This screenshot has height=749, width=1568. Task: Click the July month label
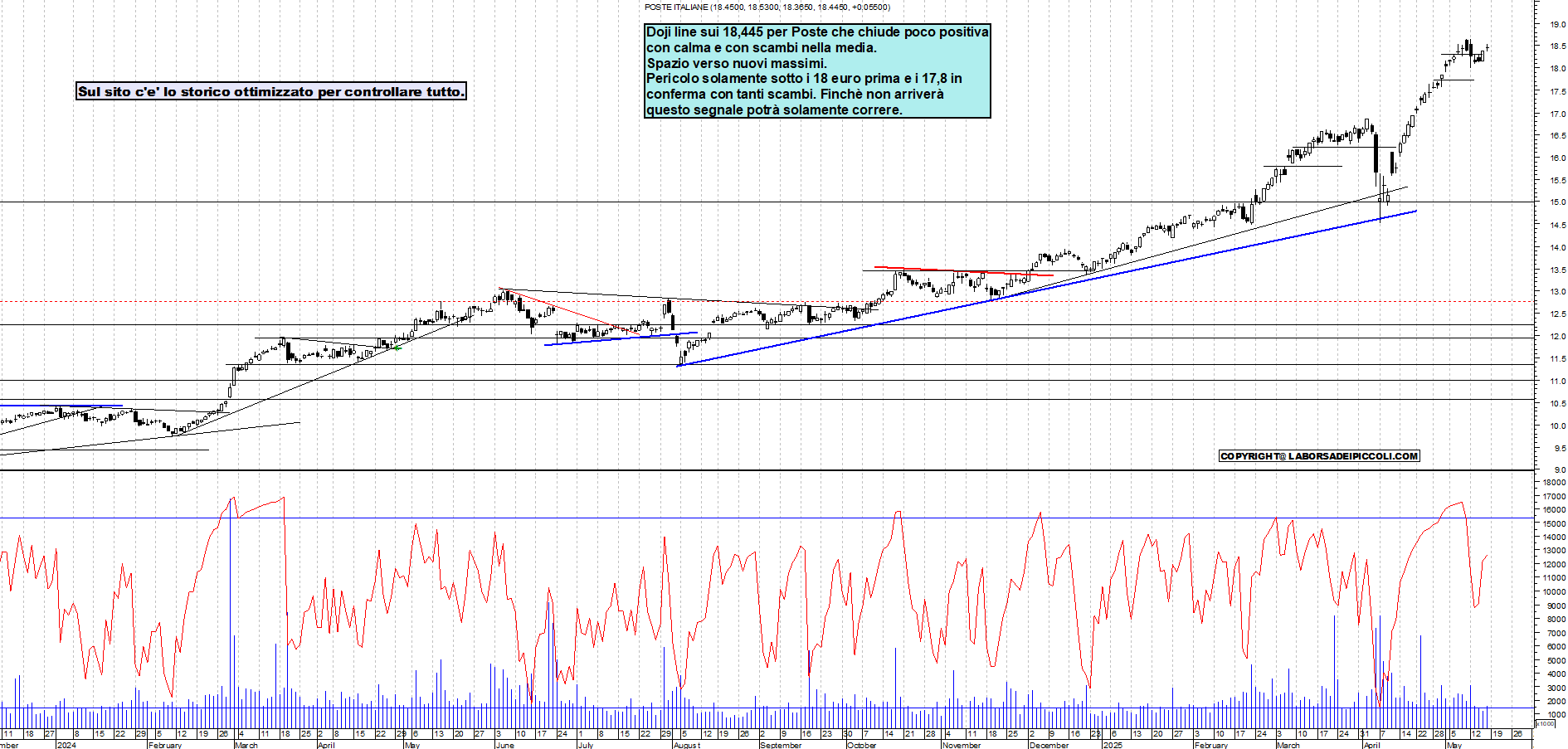585,745
